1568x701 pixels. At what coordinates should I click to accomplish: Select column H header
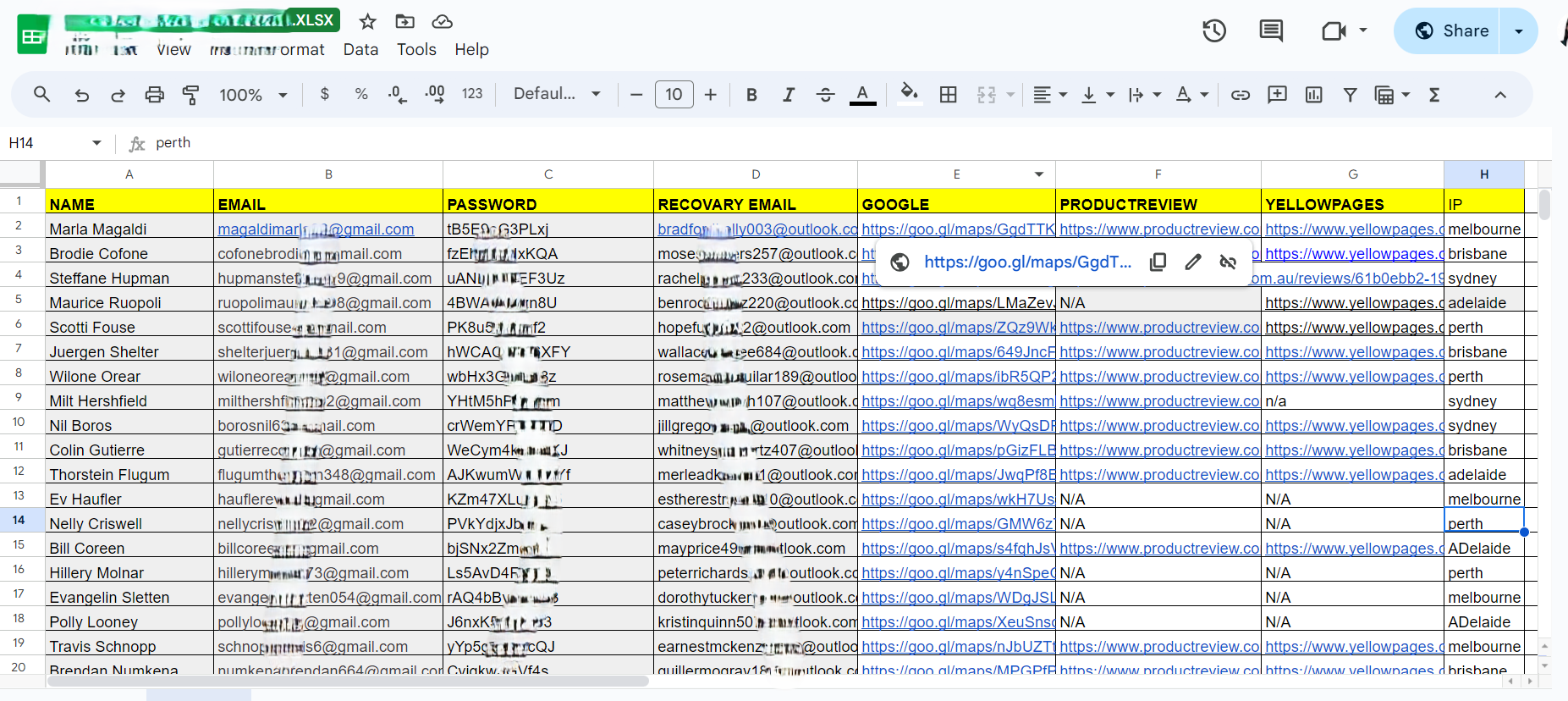pos(1483,174)
